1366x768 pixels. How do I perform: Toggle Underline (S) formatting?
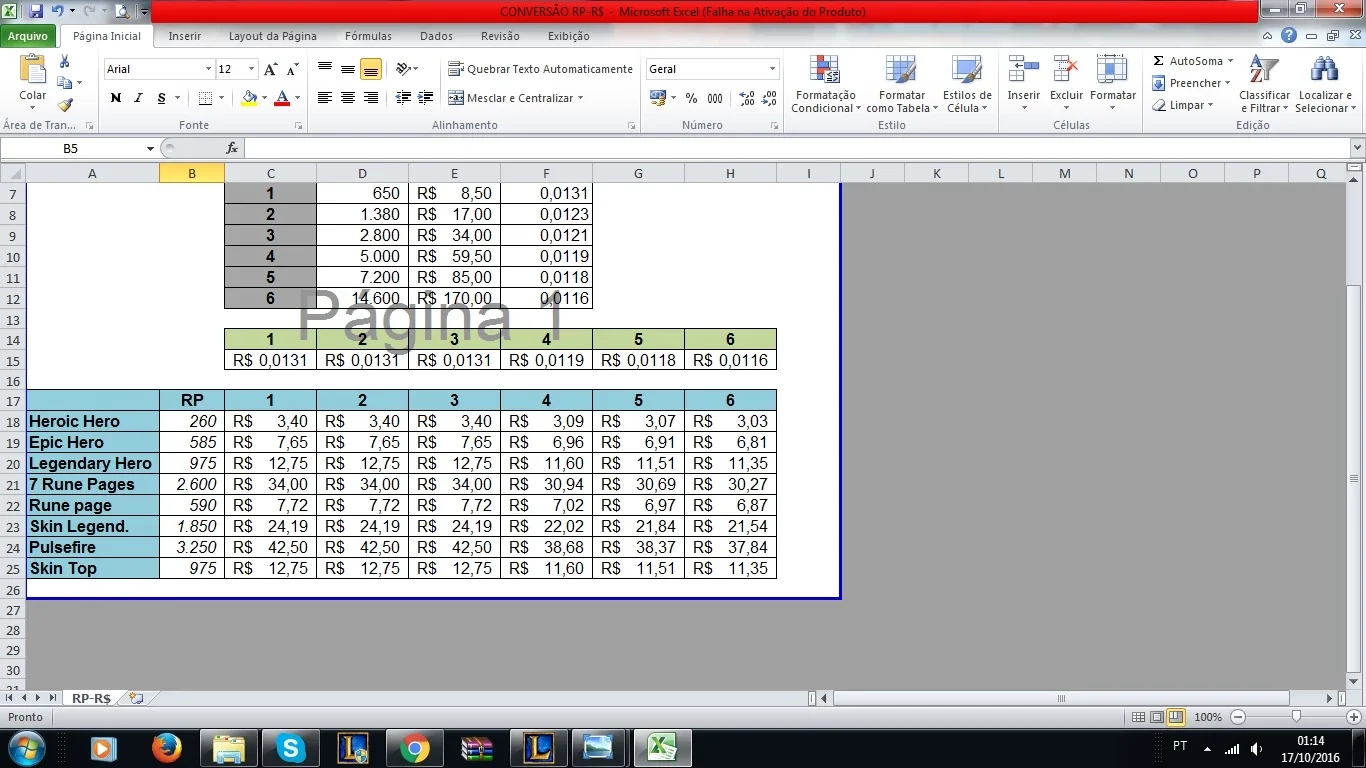(x=160, y=98)
